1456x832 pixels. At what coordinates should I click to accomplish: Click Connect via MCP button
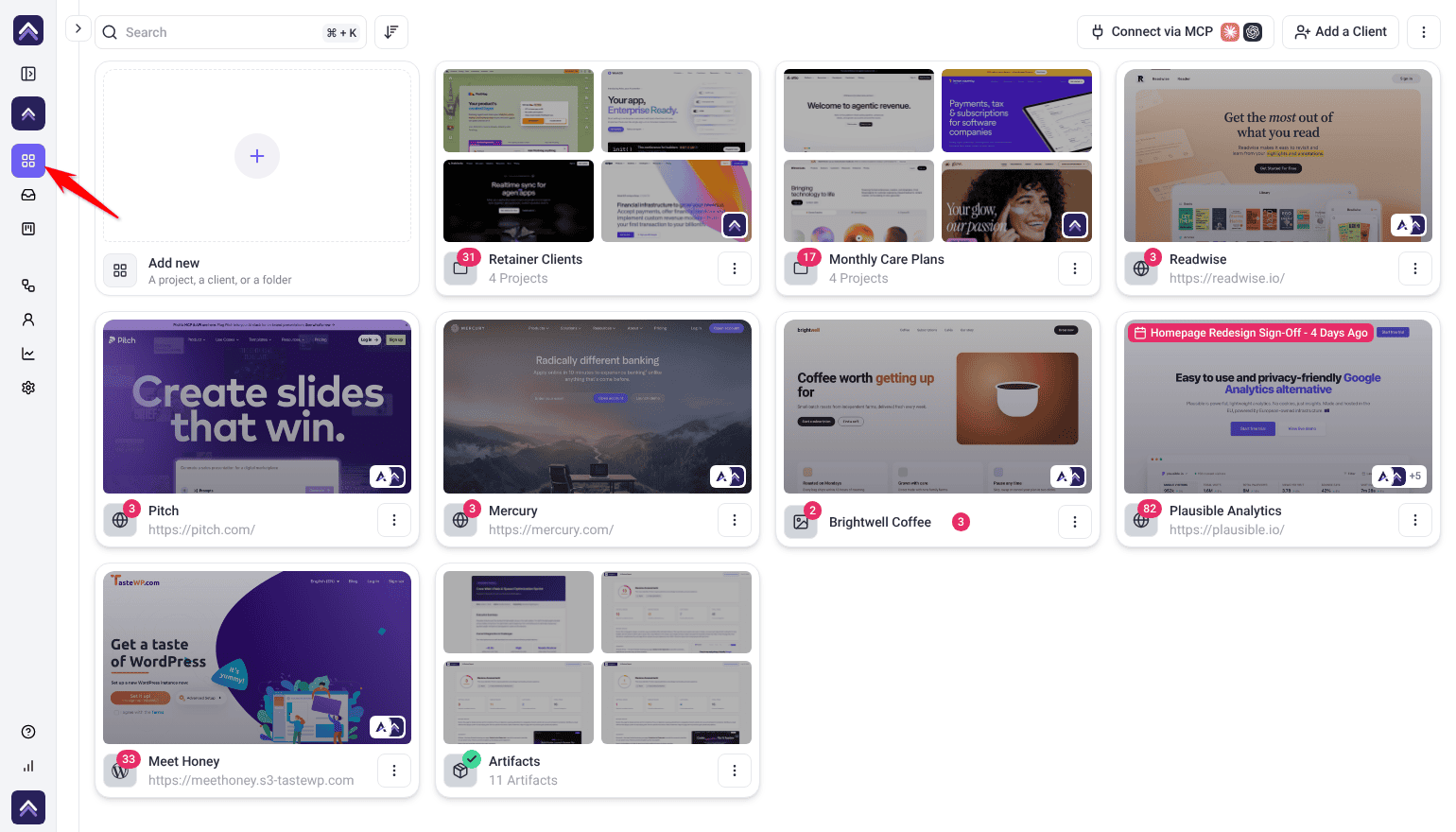tap(1175, 31)
